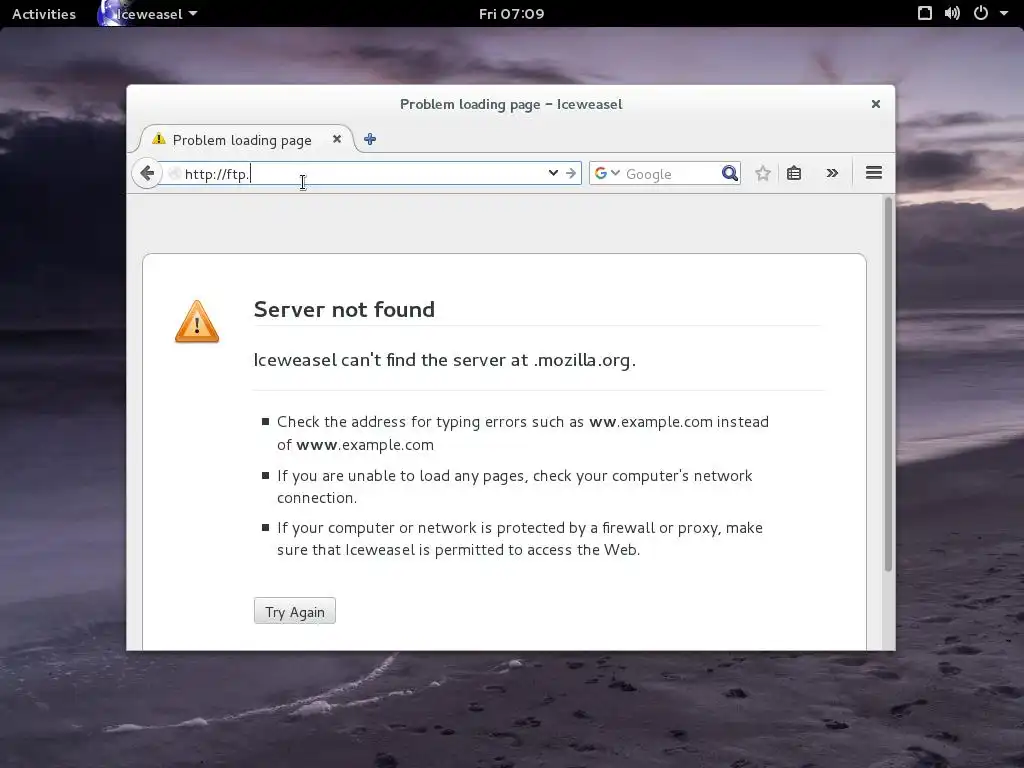The width and height of the screenshot is (1024, 768).
Task: Open the hamburger menu
Action: (x=874, y=173)
